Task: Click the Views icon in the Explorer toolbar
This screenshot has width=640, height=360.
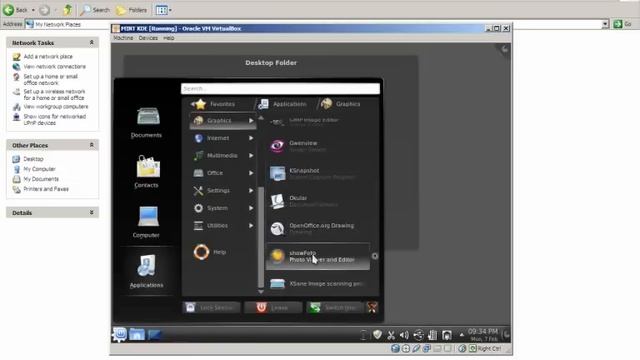Action: coord(163,10)
